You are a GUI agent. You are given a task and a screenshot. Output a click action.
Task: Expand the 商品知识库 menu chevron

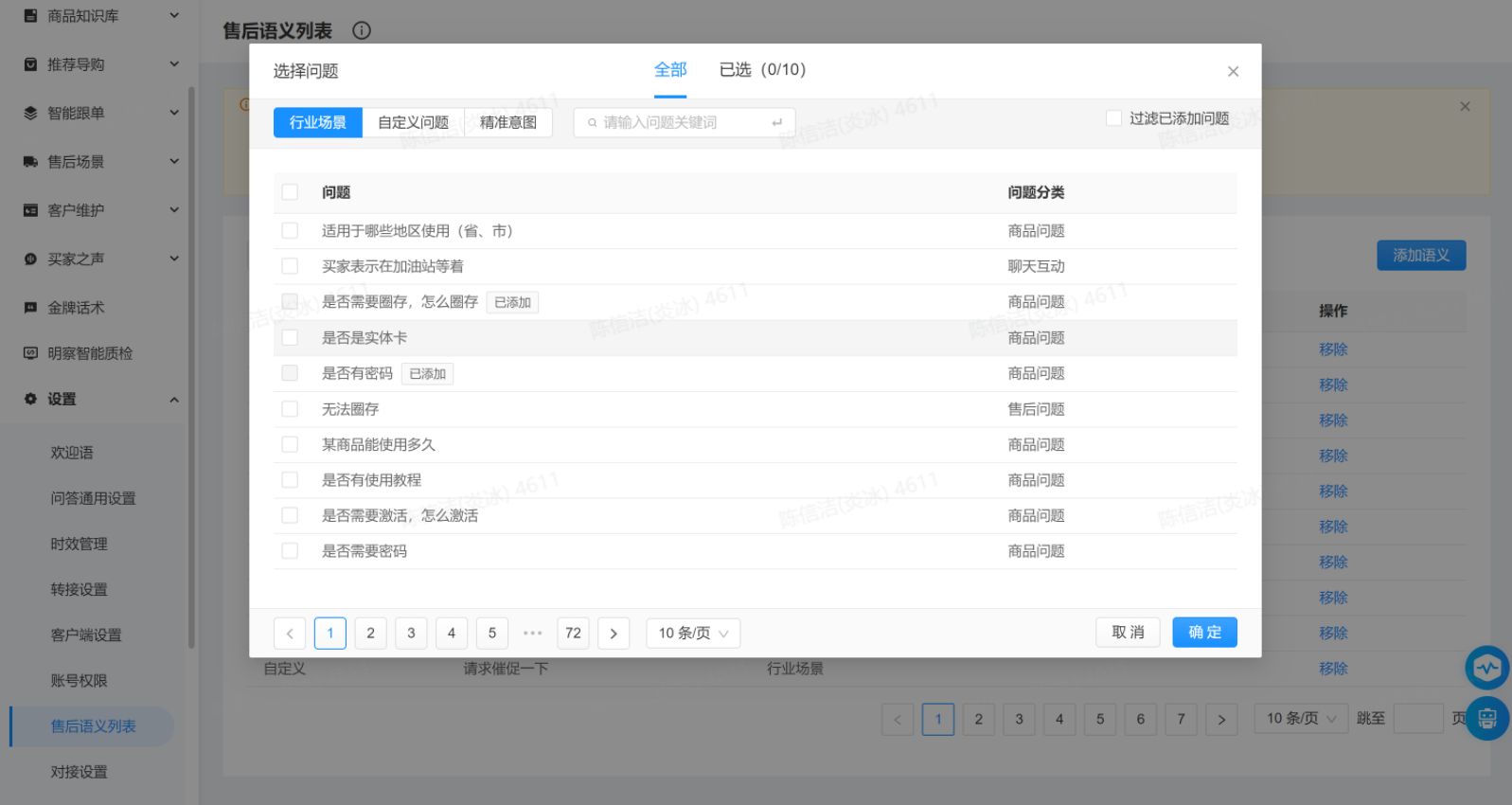(x=174, y=15)
